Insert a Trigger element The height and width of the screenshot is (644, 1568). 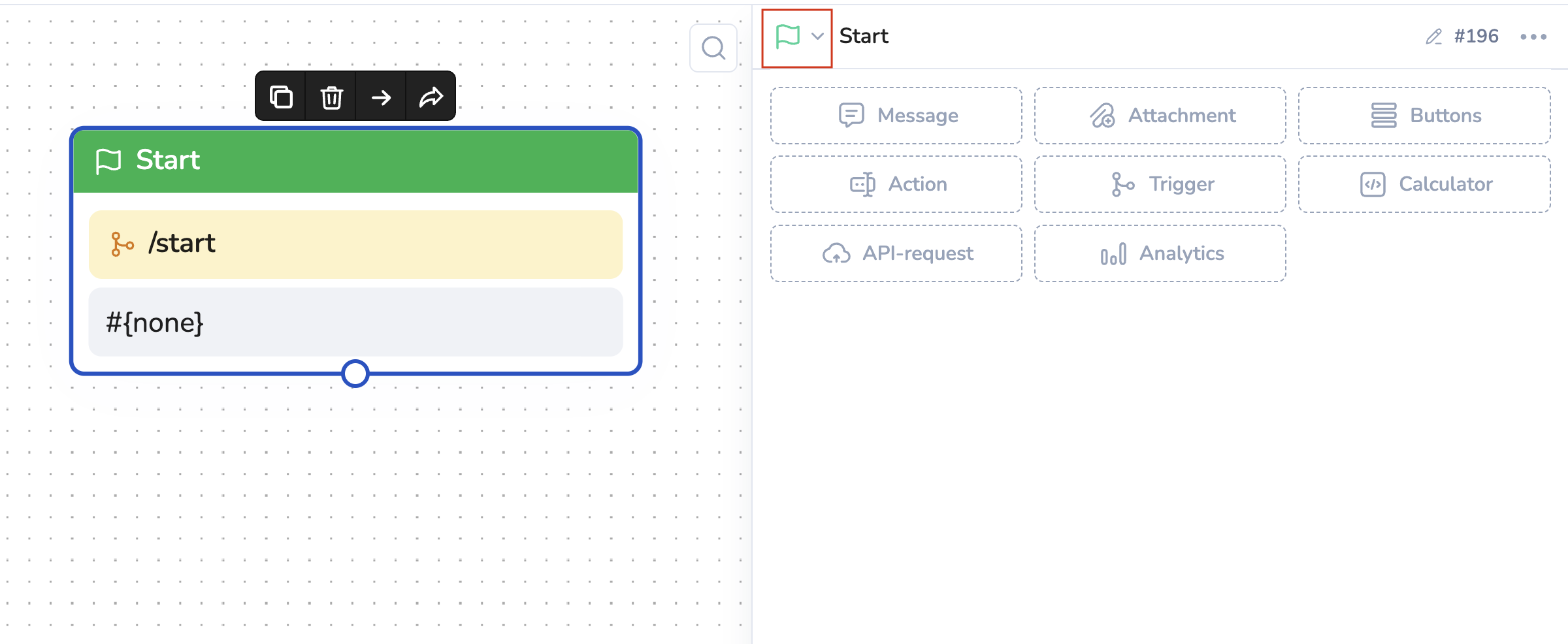[1160, 184]
